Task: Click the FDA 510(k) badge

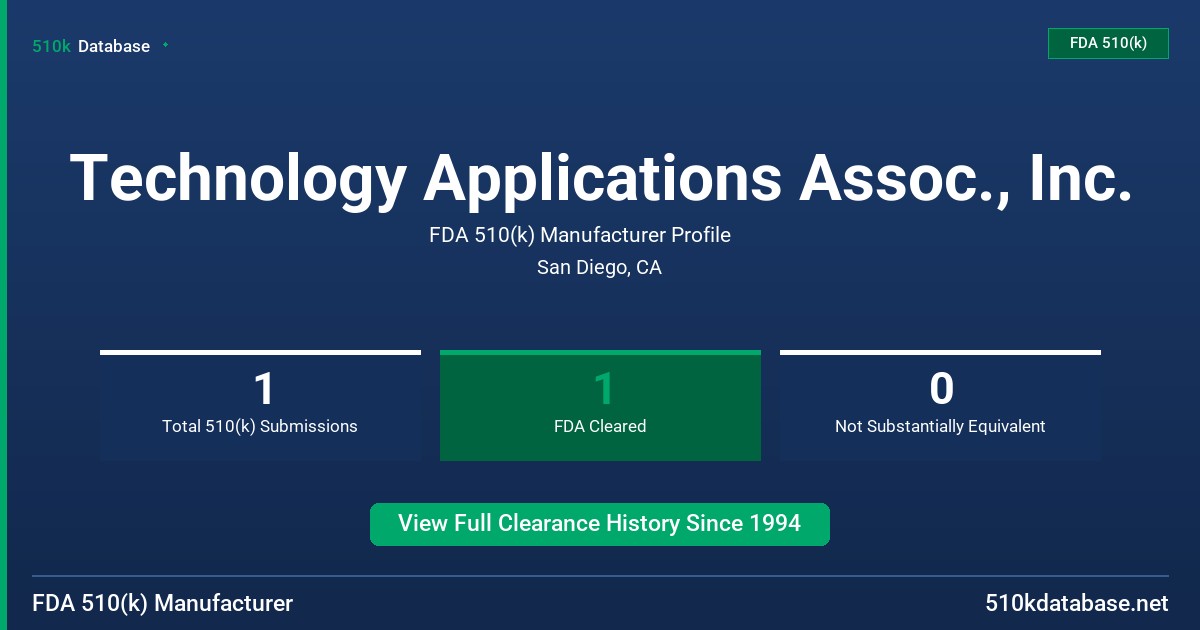Action: point(1108,43)
